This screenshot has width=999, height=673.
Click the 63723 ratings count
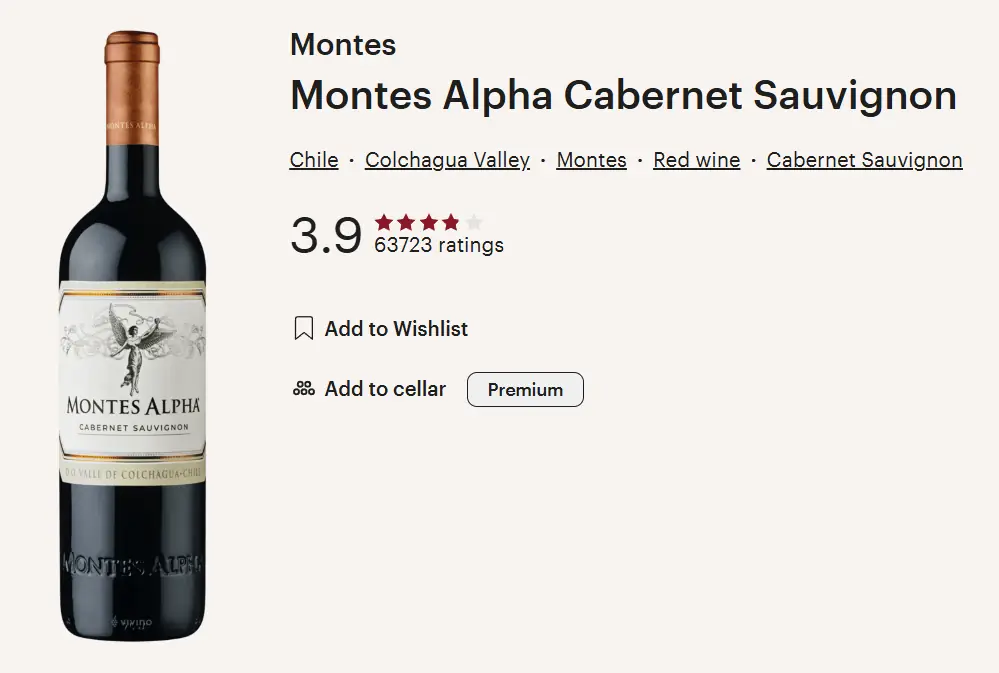point(439,245)
